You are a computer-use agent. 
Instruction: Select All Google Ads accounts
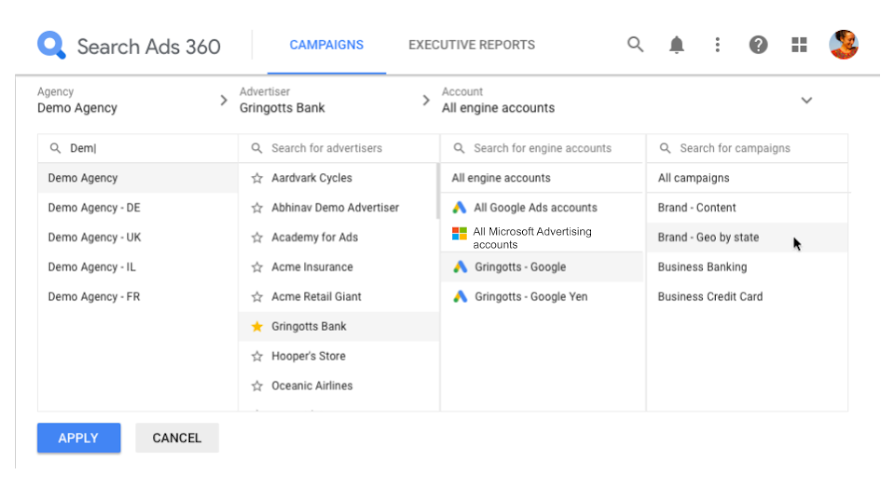coord(542,208)
